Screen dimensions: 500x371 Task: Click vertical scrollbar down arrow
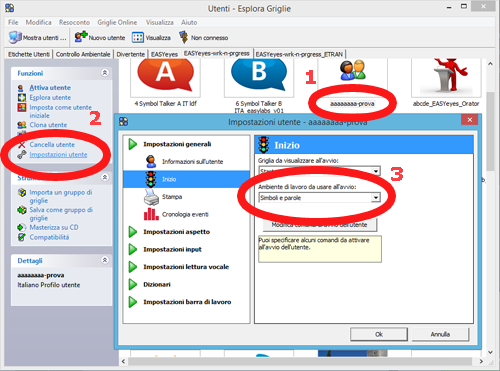pos(490,352)
